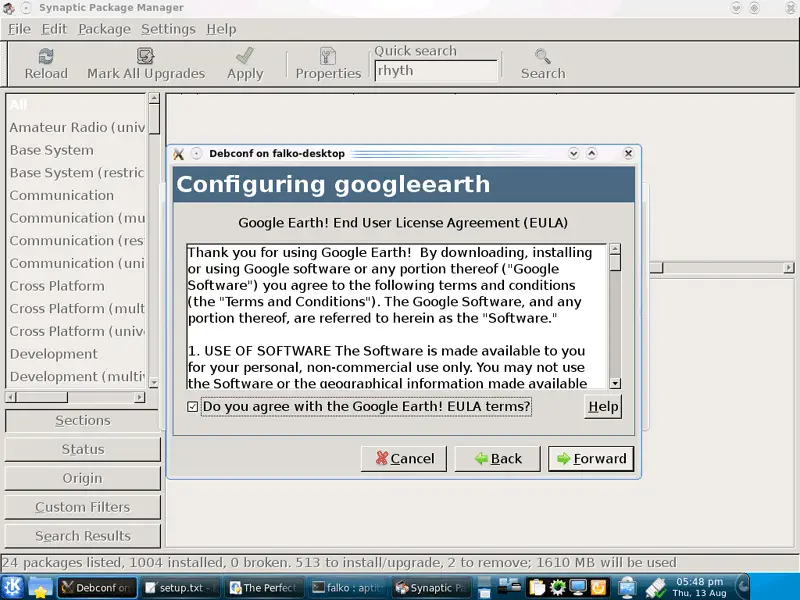This screenshot has width=800, height=600.
Task: Open the Debconf dialog's window menu icon
Action: tap(178, 154)
